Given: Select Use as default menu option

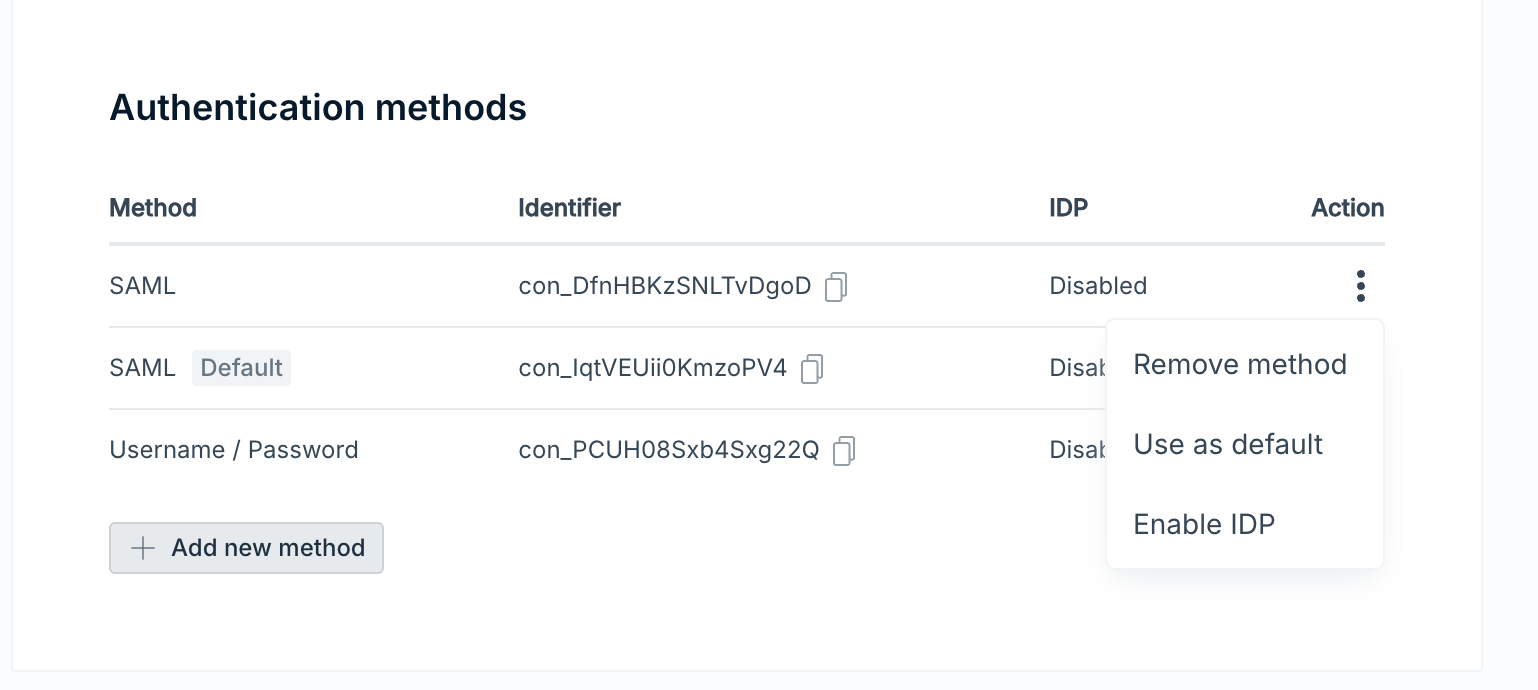Looking at the screenshot, I should [x=1228, y=444].
